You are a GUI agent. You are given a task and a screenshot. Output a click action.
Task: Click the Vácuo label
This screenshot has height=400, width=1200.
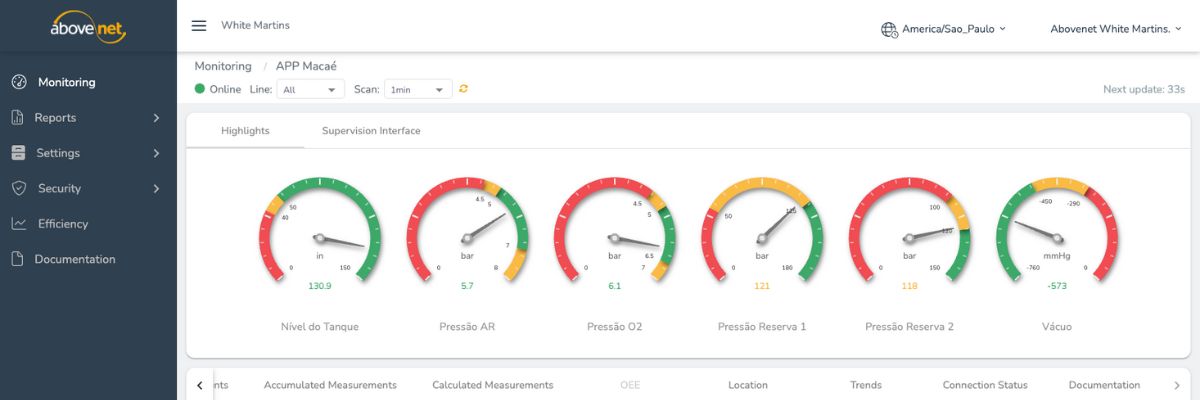point(1057,327)
